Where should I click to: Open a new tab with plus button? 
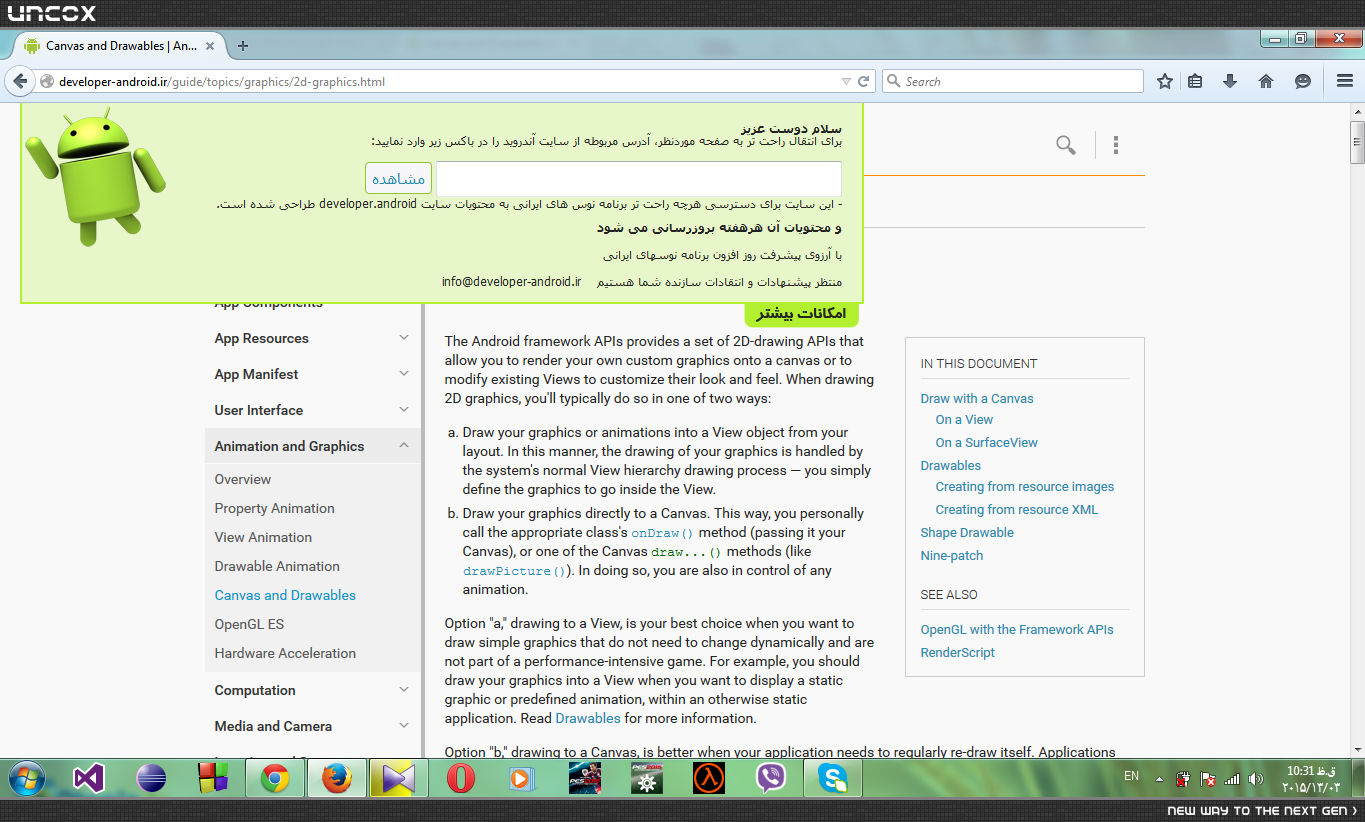(x=243, y=45)
